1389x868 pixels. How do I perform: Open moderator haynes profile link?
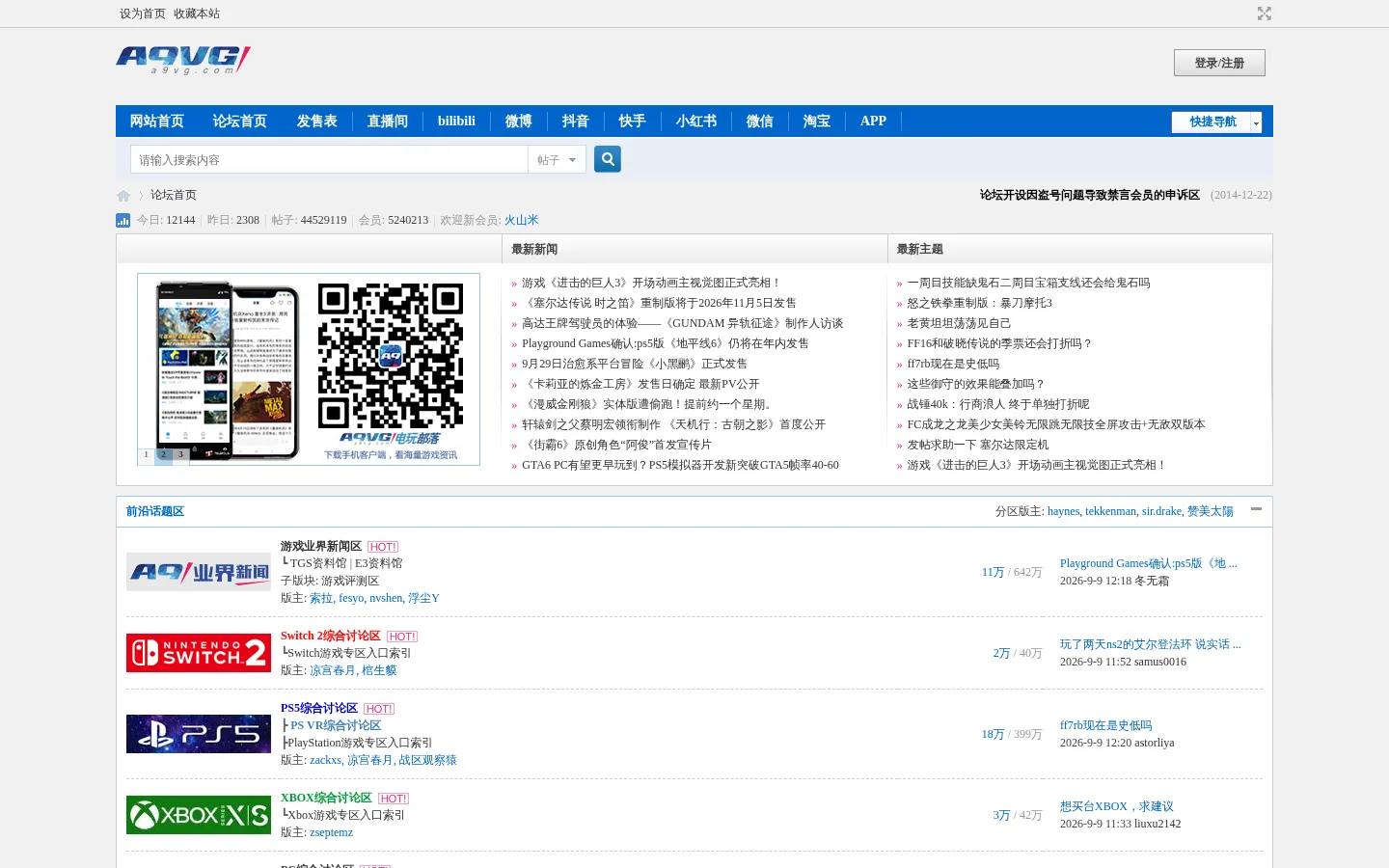click(x=1064, y=511)
